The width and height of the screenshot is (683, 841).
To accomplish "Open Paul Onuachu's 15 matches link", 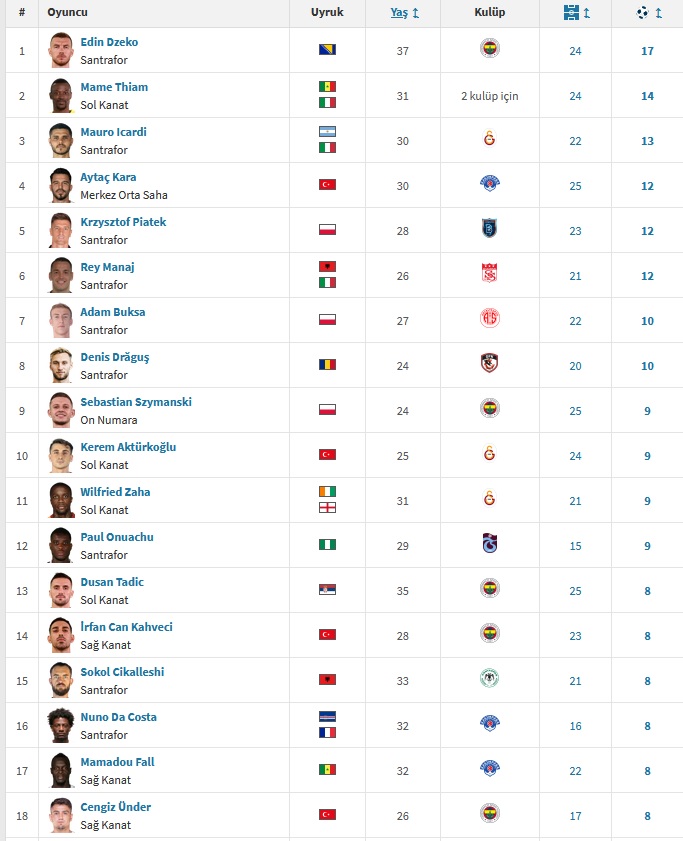I will click(x=575, y=546).
